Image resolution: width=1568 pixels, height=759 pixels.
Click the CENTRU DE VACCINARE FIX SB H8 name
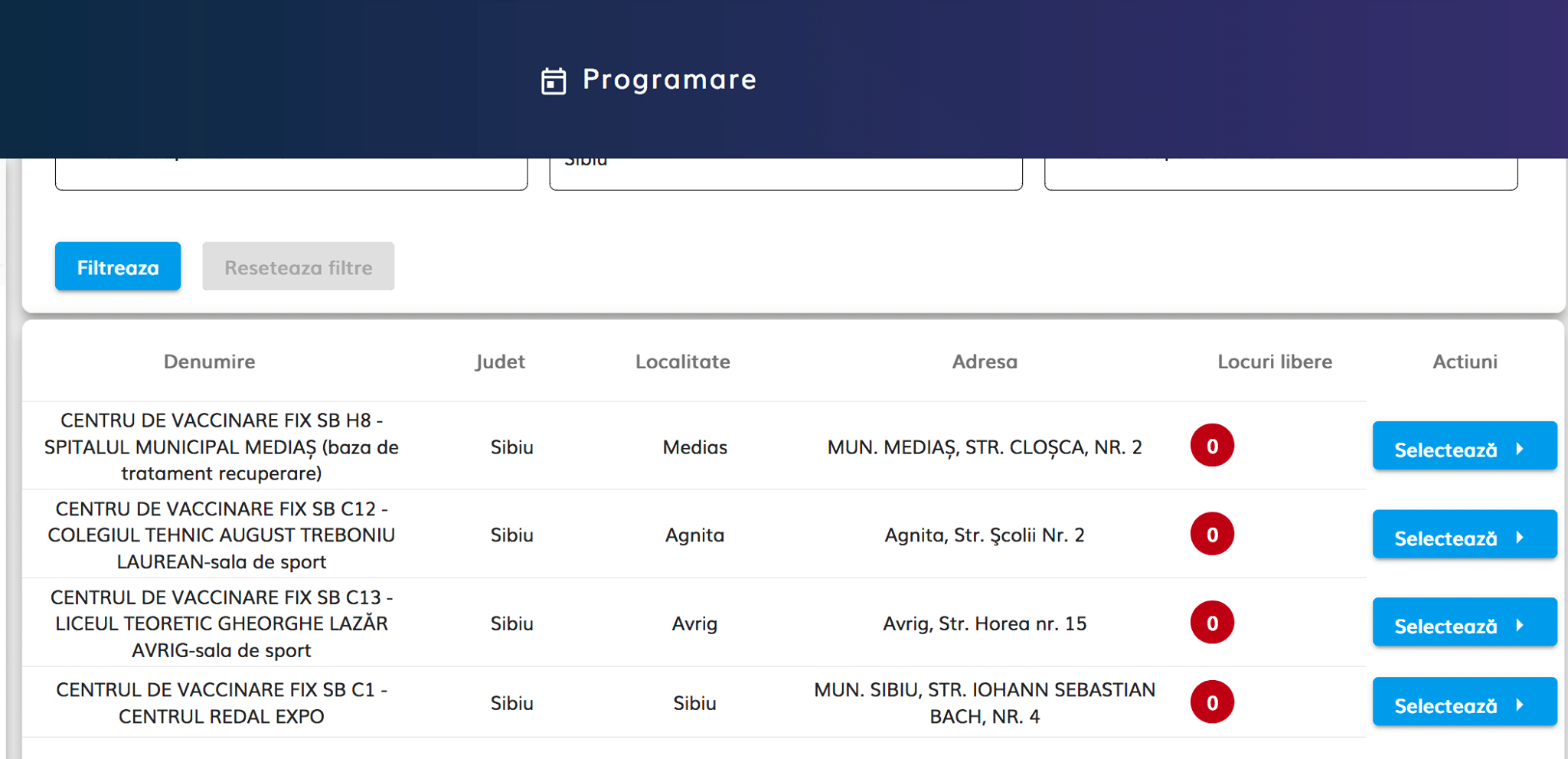[221, 447]
